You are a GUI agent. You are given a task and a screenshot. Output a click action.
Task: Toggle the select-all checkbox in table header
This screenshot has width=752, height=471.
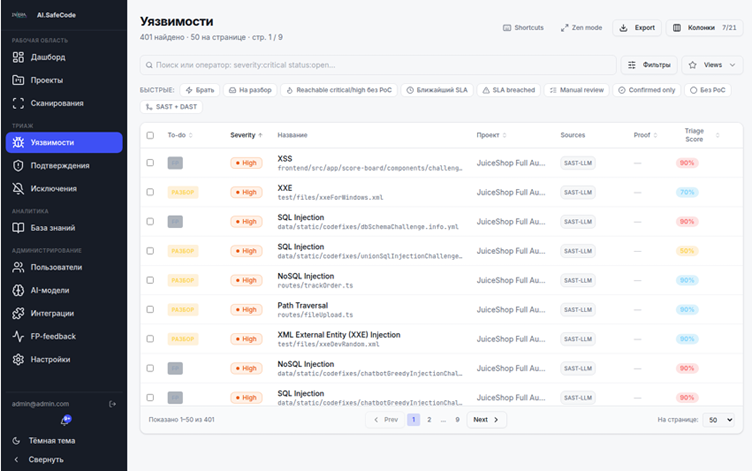tap(150, 135)
